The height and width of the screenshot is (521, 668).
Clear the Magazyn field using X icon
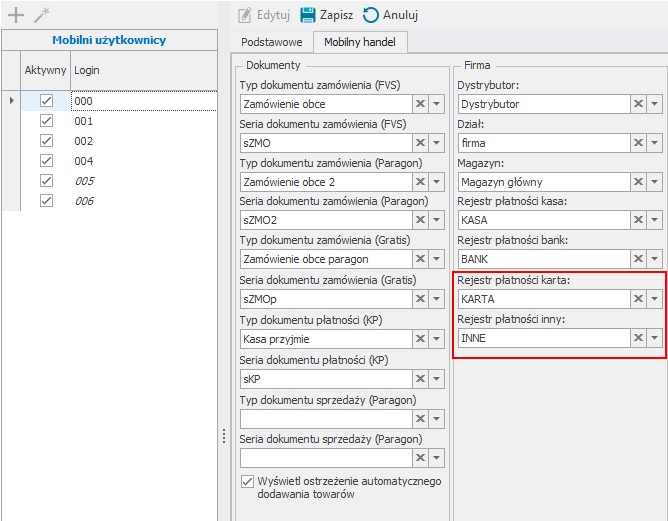coord(637,182)
